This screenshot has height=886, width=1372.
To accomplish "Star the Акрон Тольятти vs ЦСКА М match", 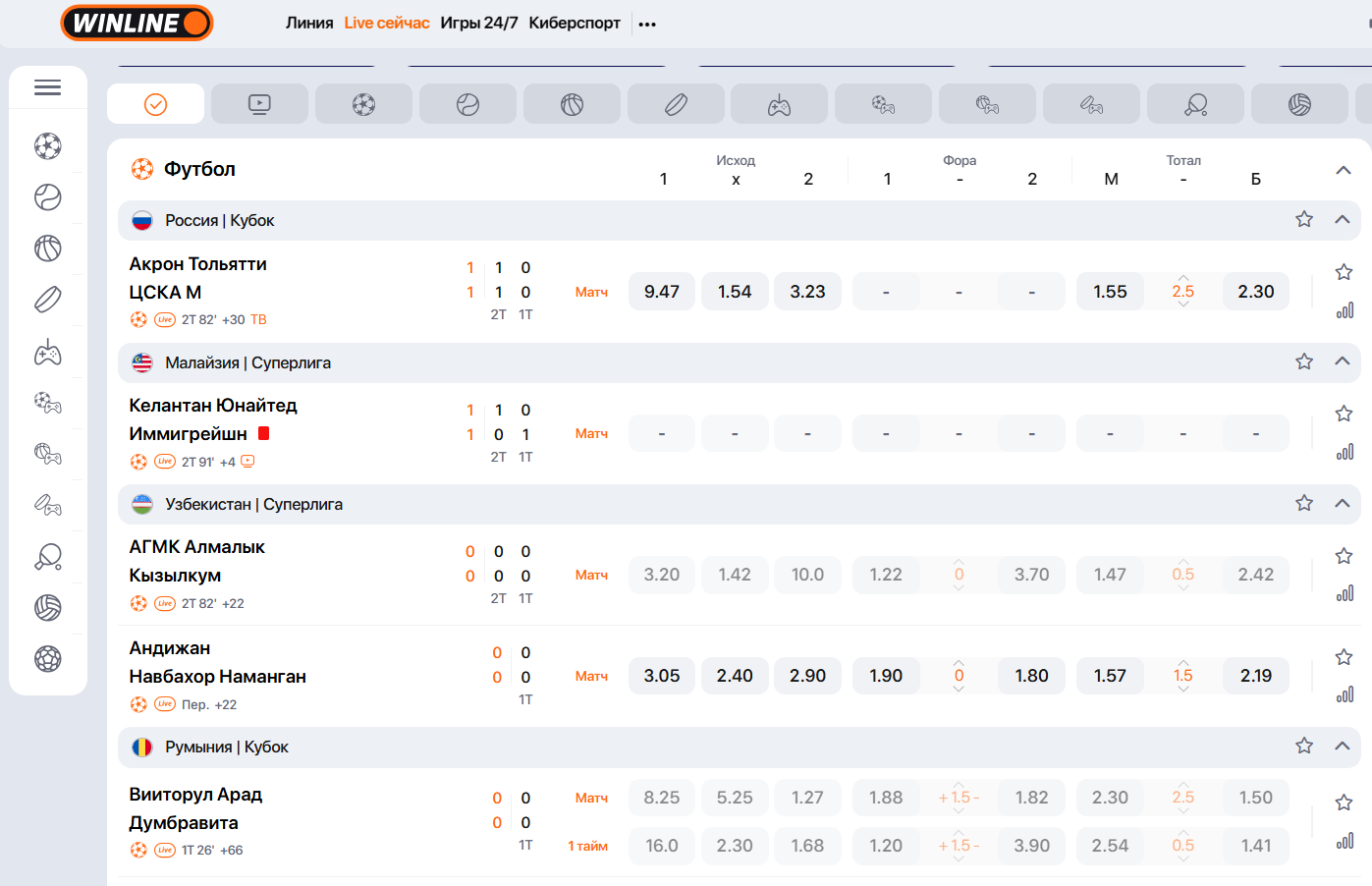I will [x=1345, y=272].
